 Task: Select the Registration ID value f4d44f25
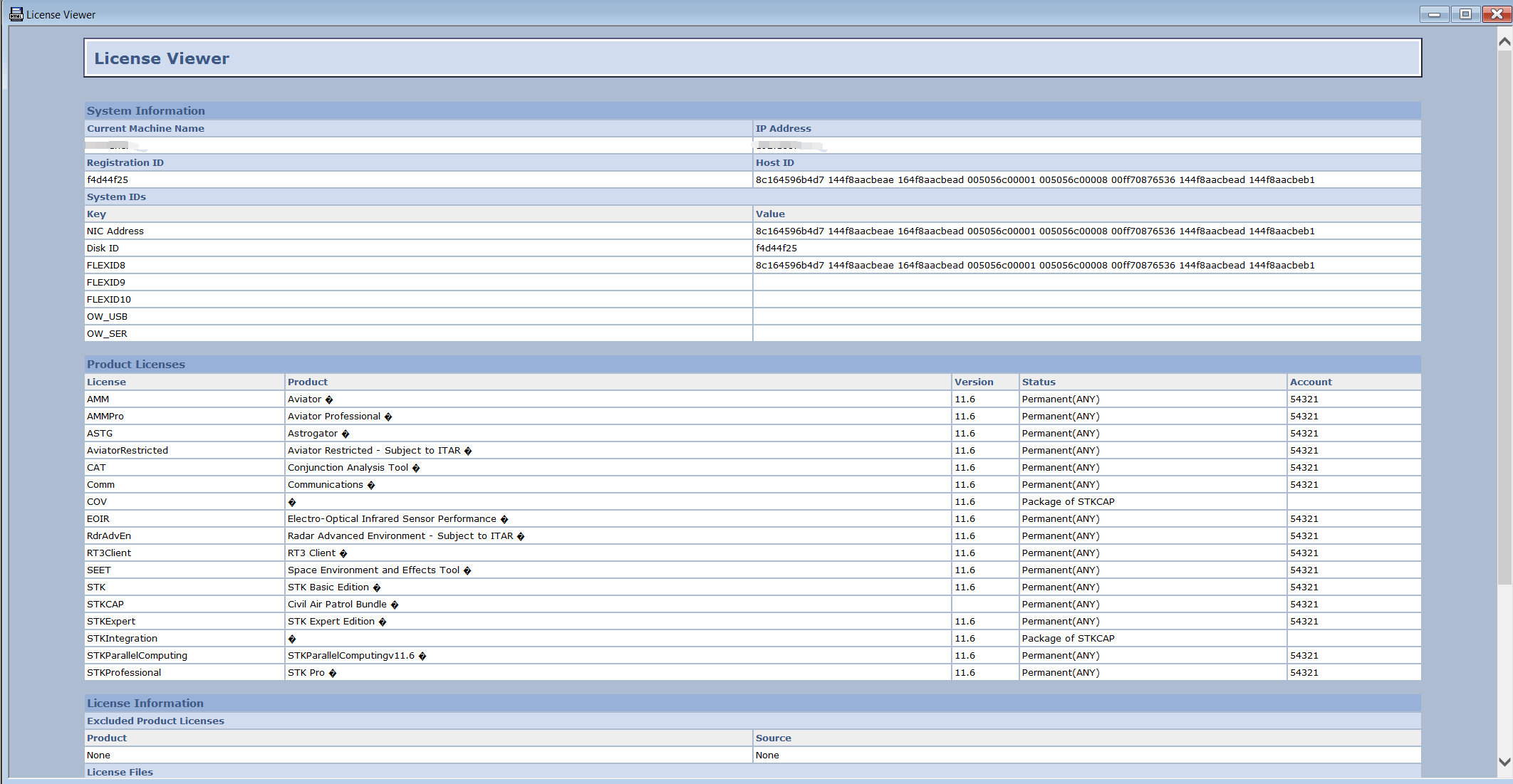(108, 180)
